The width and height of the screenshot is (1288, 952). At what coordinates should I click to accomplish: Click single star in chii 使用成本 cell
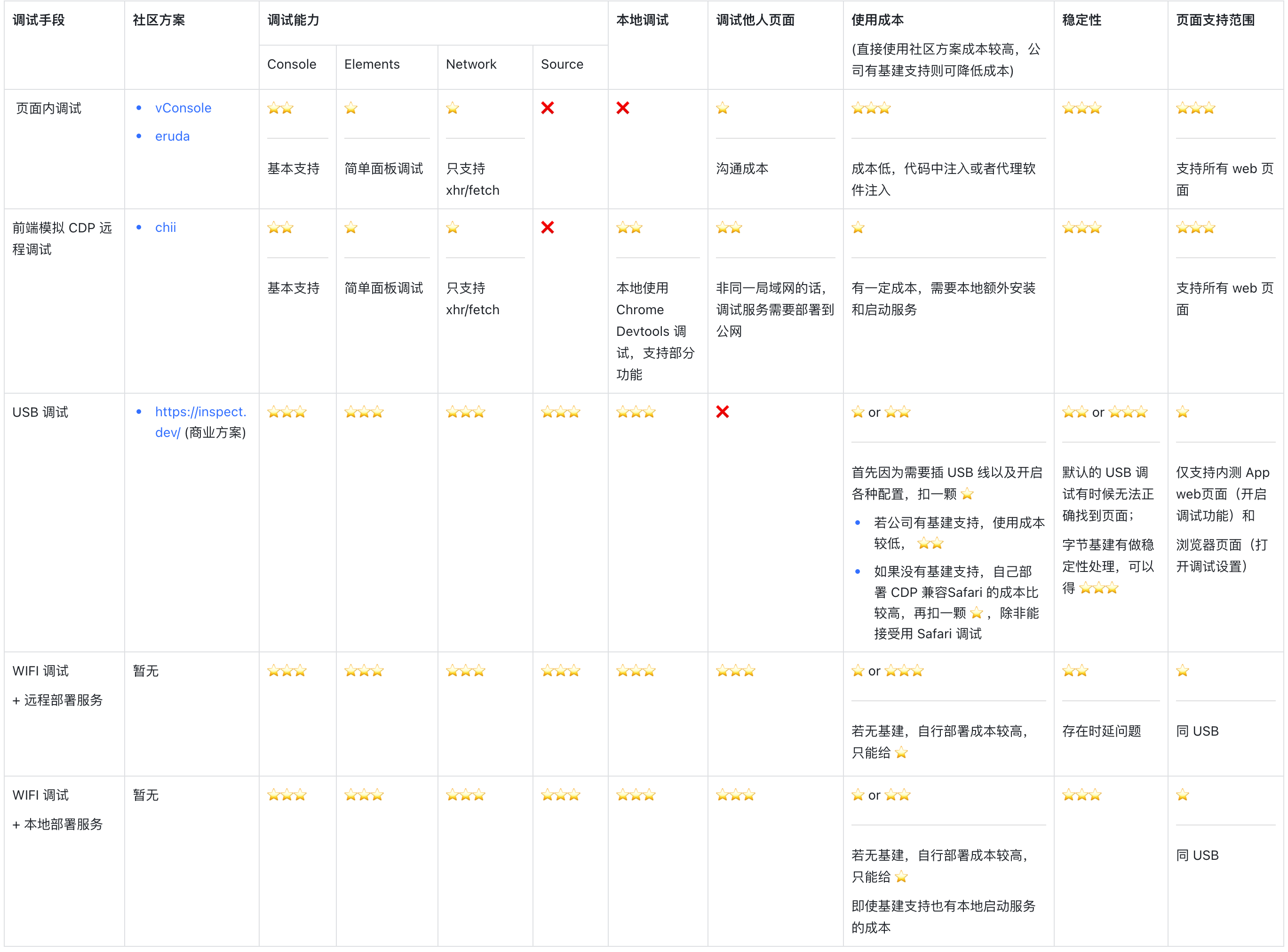click(857, 227)
